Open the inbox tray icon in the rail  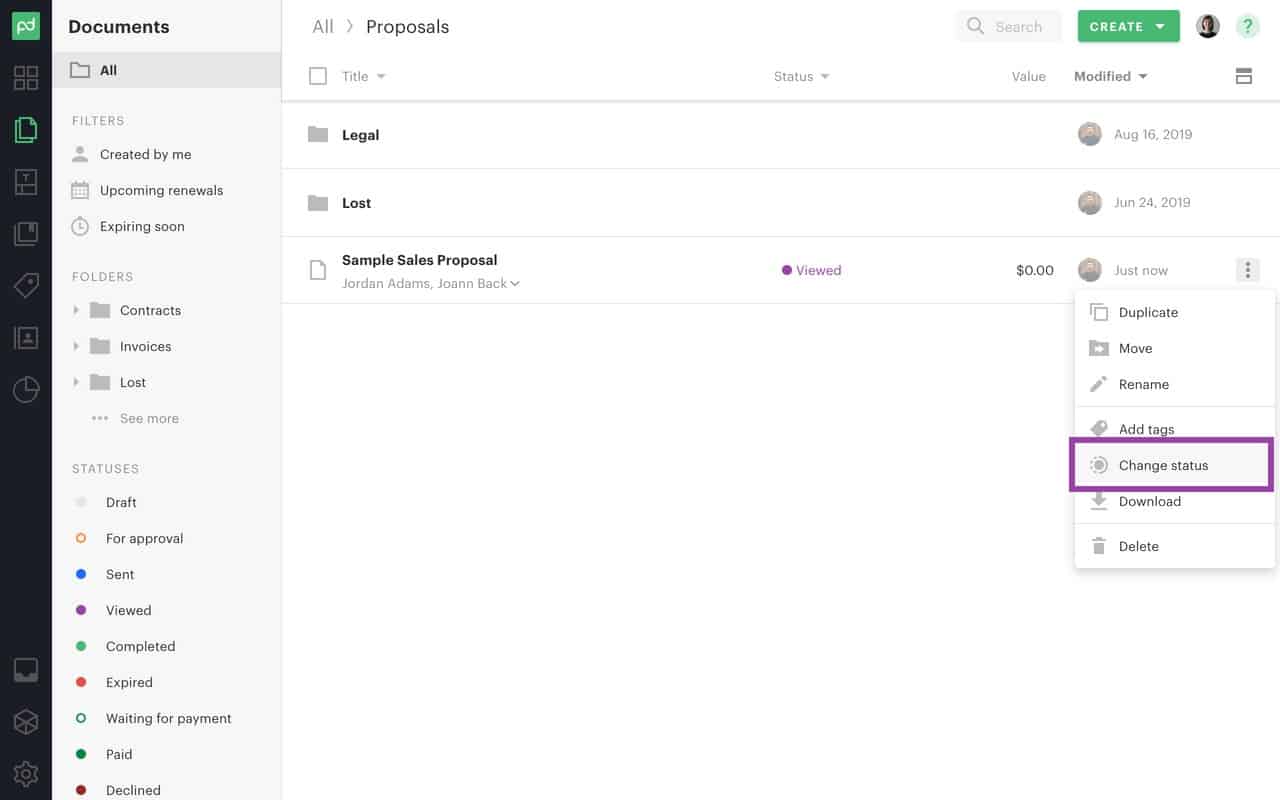coord(26,670)
